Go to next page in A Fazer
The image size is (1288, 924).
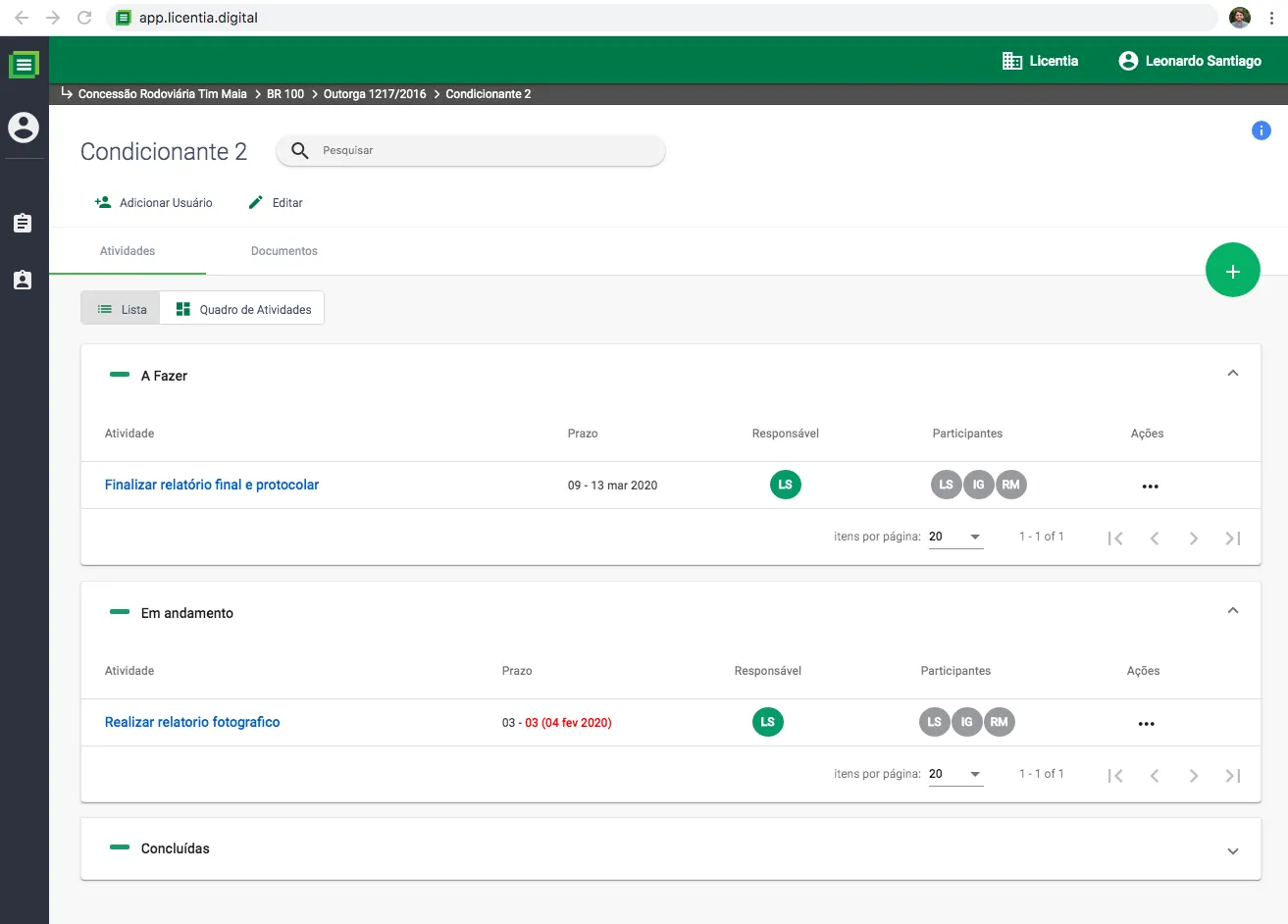(1194, 538)
